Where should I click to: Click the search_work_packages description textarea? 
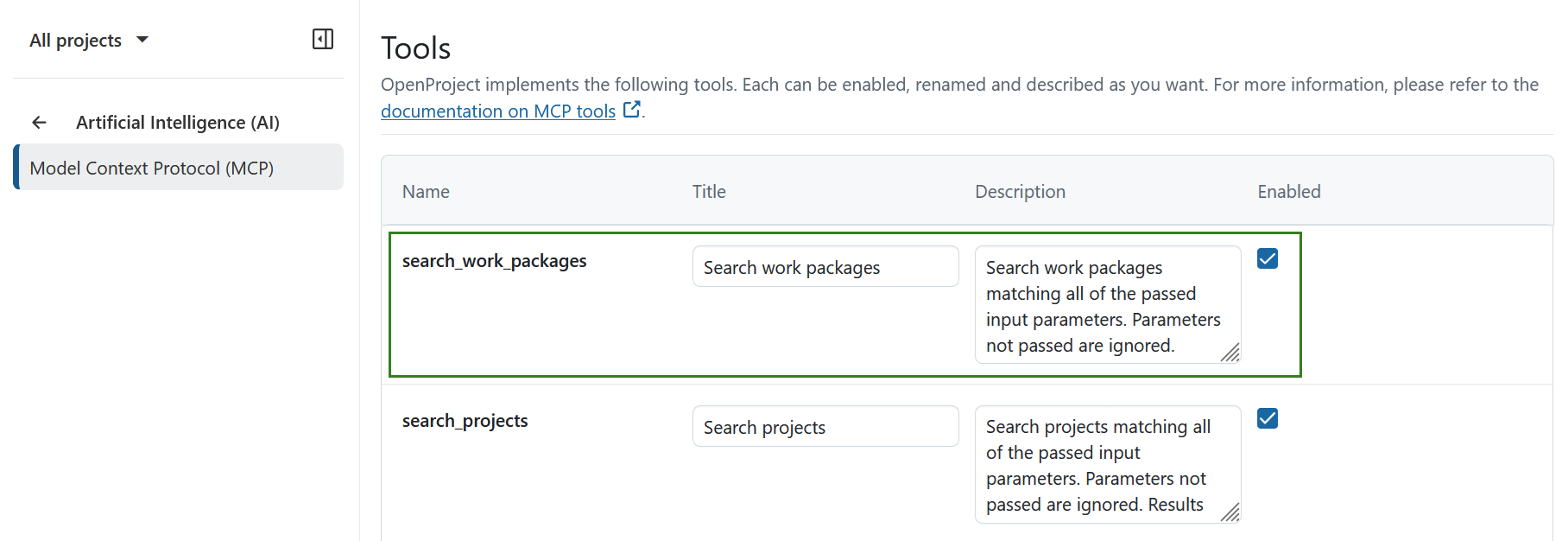point(1108,305)
